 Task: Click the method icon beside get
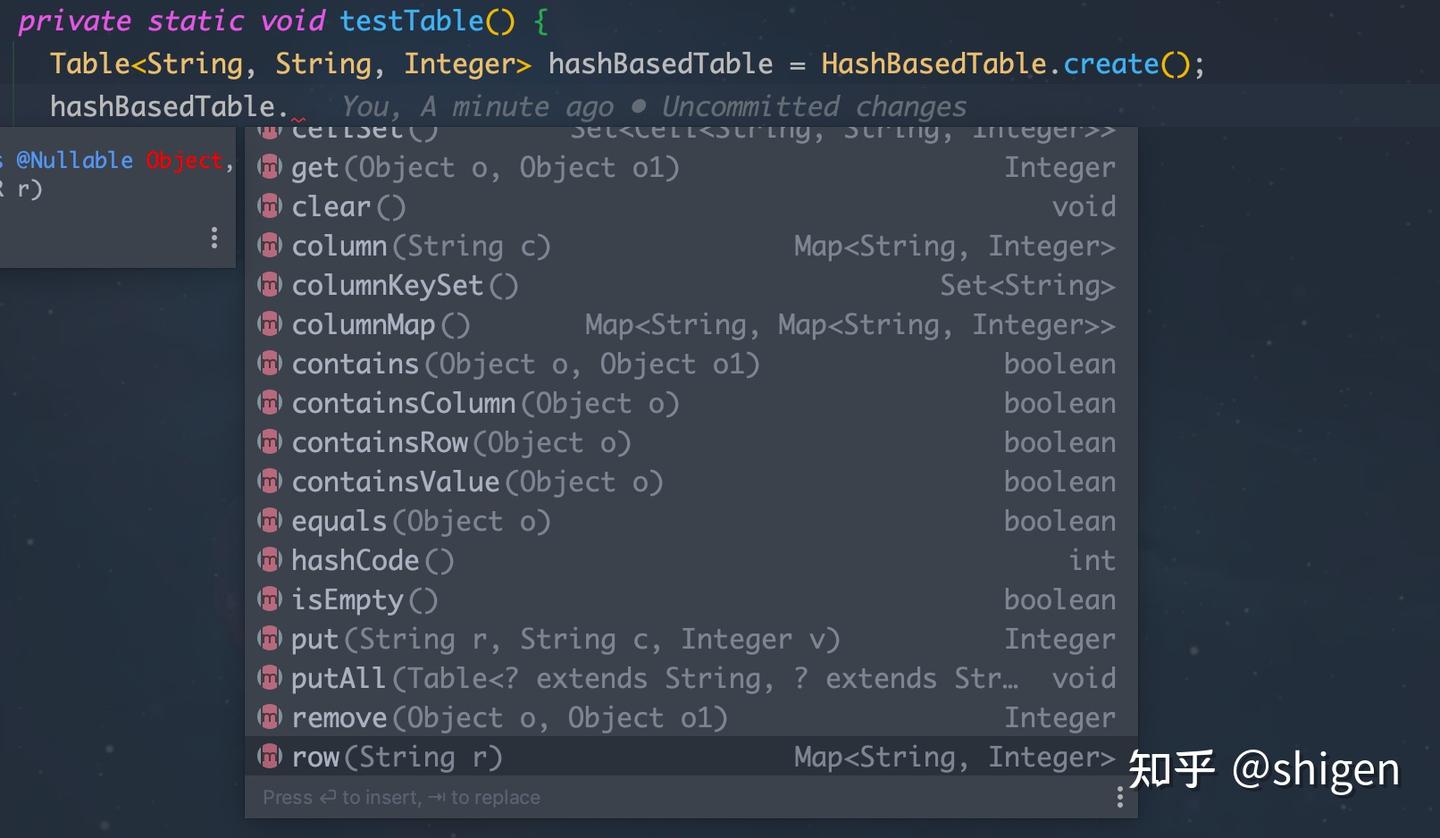coord(270,167)
